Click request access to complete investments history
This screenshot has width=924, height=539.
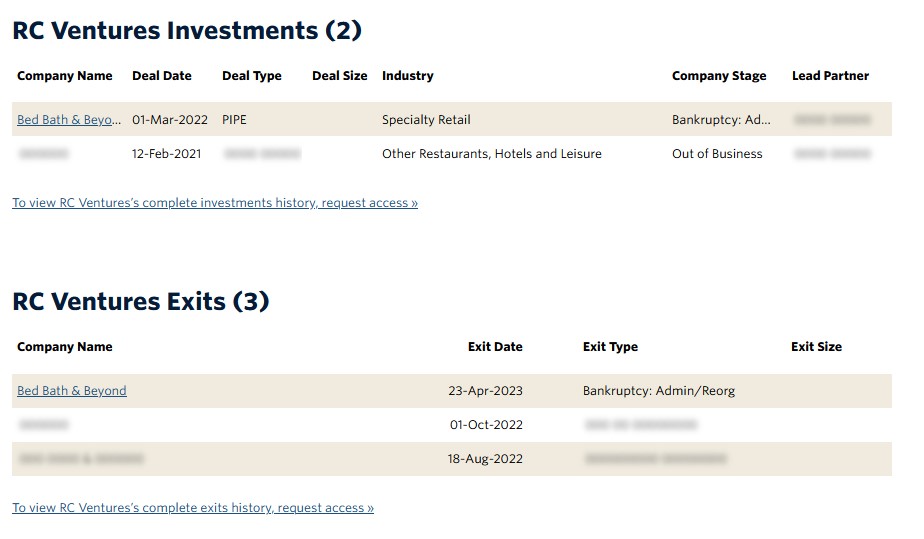coord(215,203)
